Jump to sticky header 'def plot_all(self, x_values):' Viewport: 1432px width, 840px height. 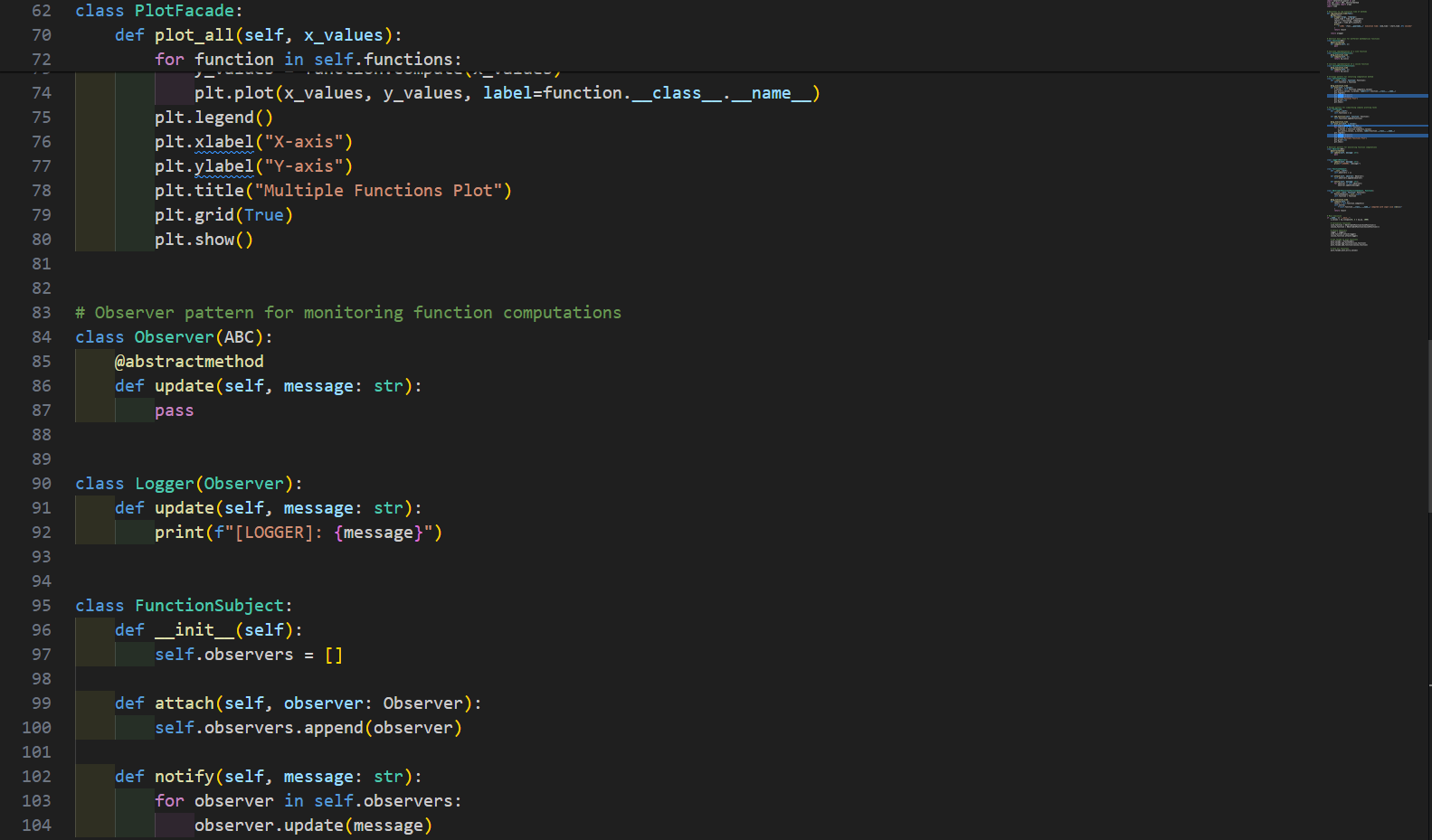[258, 35]
